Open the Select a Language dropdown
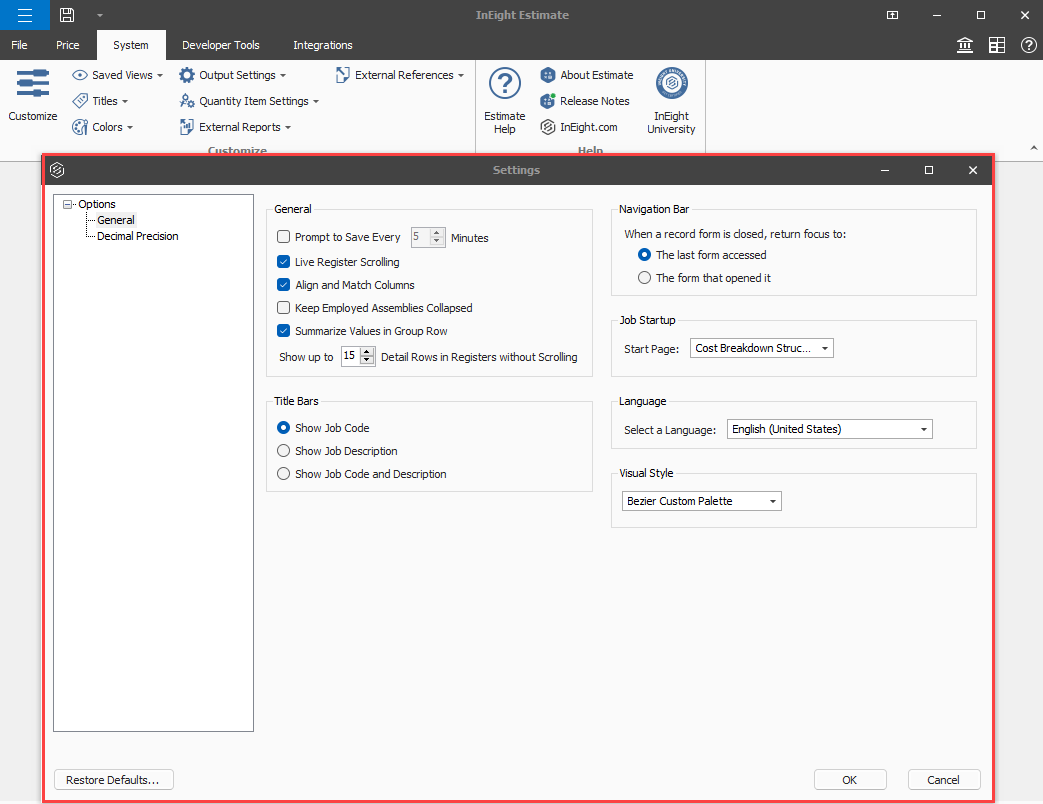 pyautogui.click(x=829, y=430)
